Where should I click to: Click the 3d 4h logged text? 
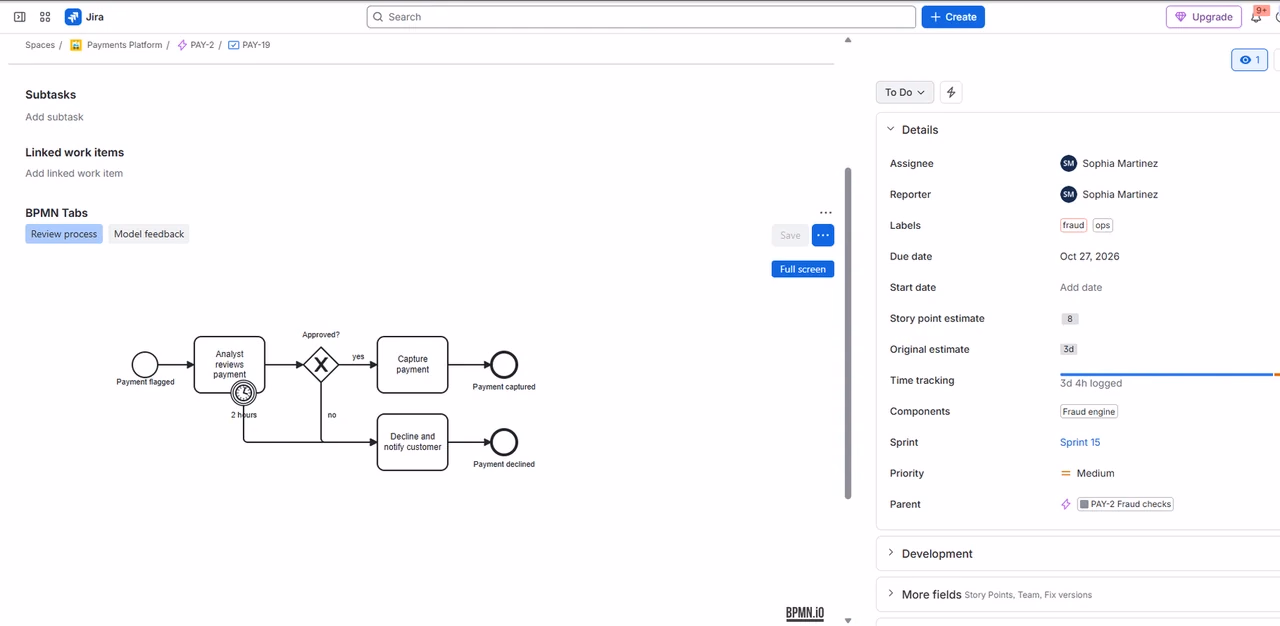pyautogui.click(x=1091, y=383)
